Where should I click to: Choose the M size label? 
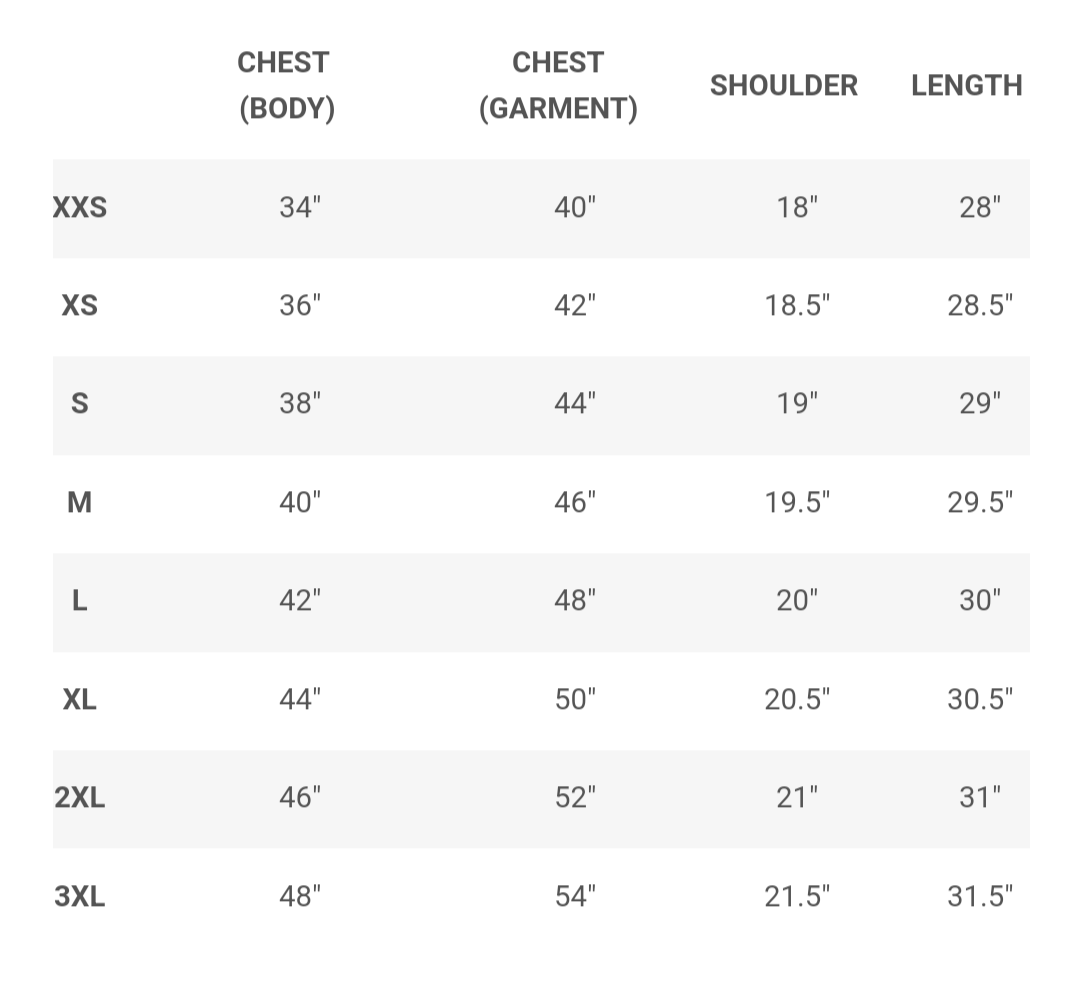[80, 502]
